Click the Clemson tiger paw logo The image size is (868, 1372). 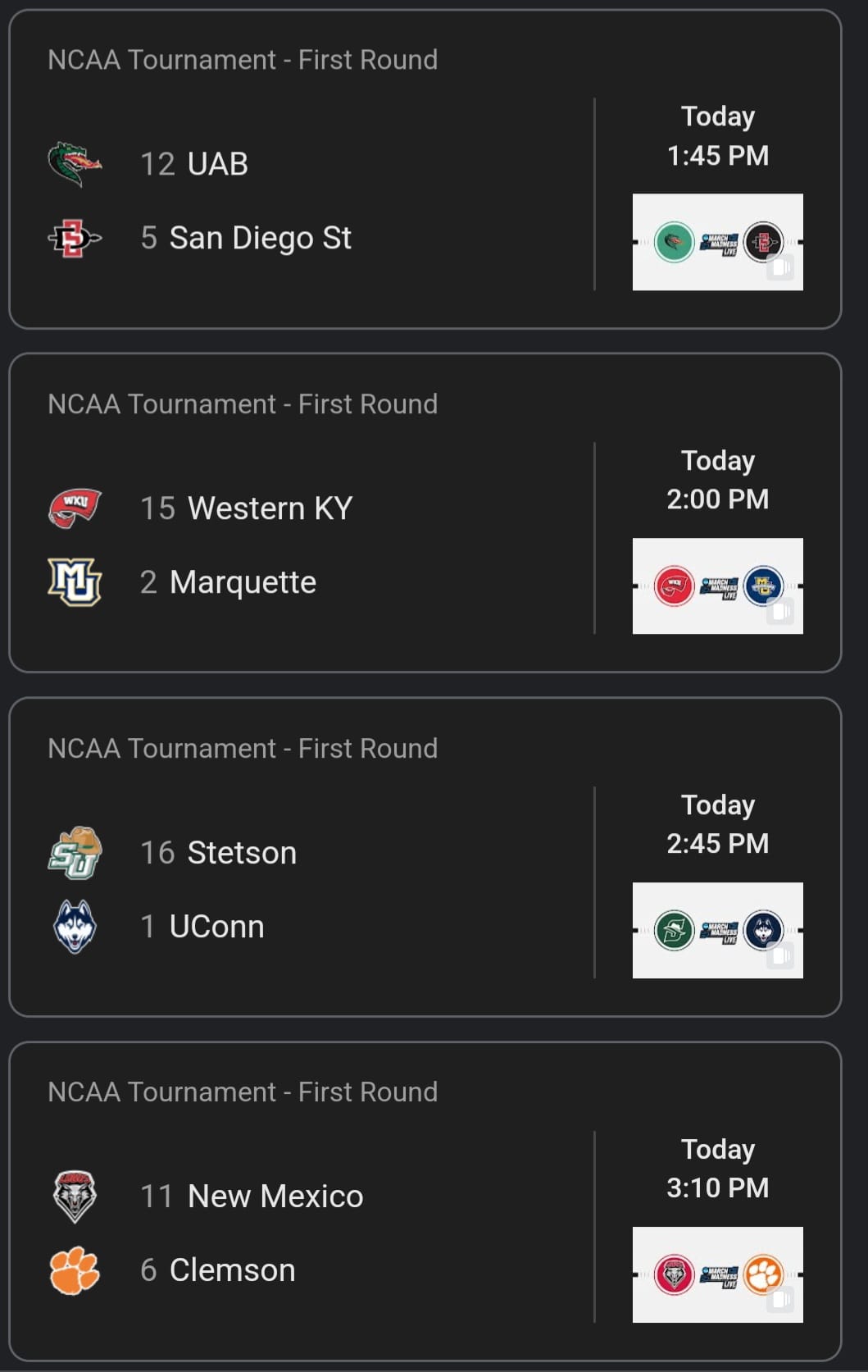[75, 1270]
